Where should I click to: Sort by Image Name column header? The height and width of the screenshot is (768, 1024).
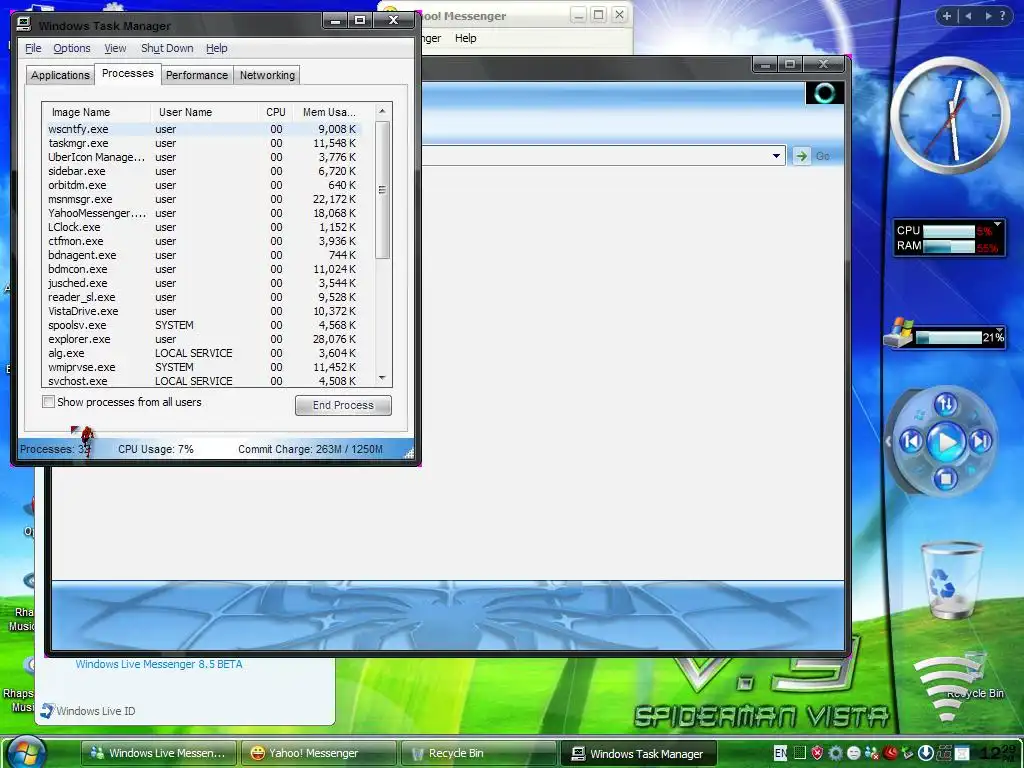(x=96, y=112)
